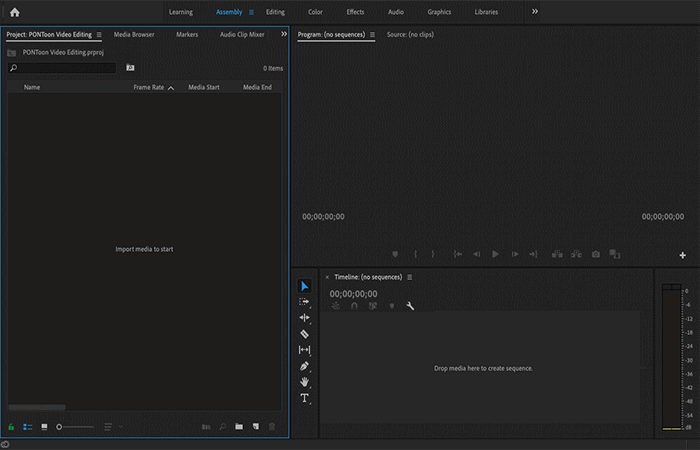Screen dimensions: 700x450
Task: Switch Project panel to List View
Action: pos(28,427)
